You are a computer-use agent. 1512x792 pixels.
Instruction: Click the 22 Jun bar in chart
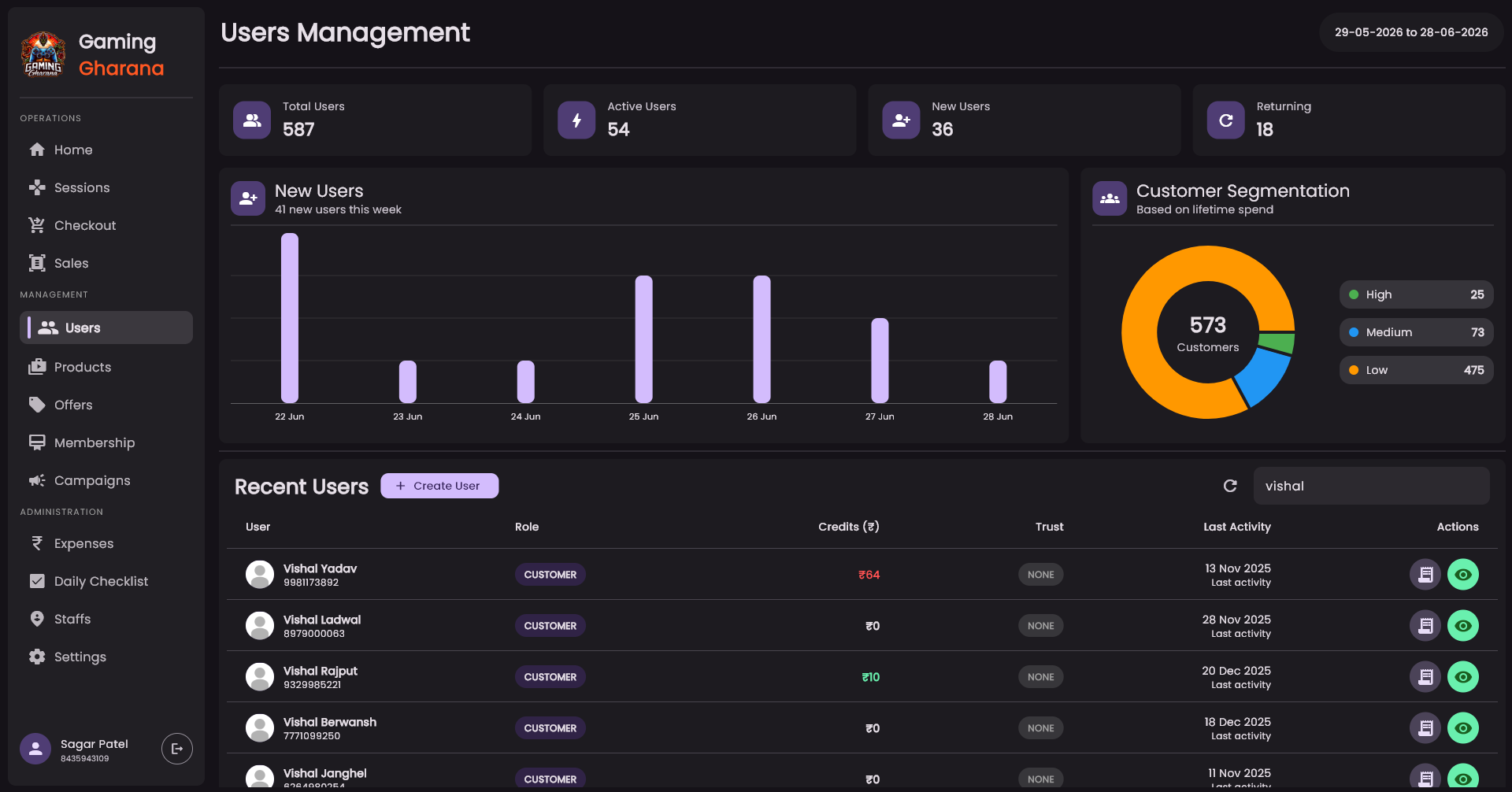click(290, 318)
